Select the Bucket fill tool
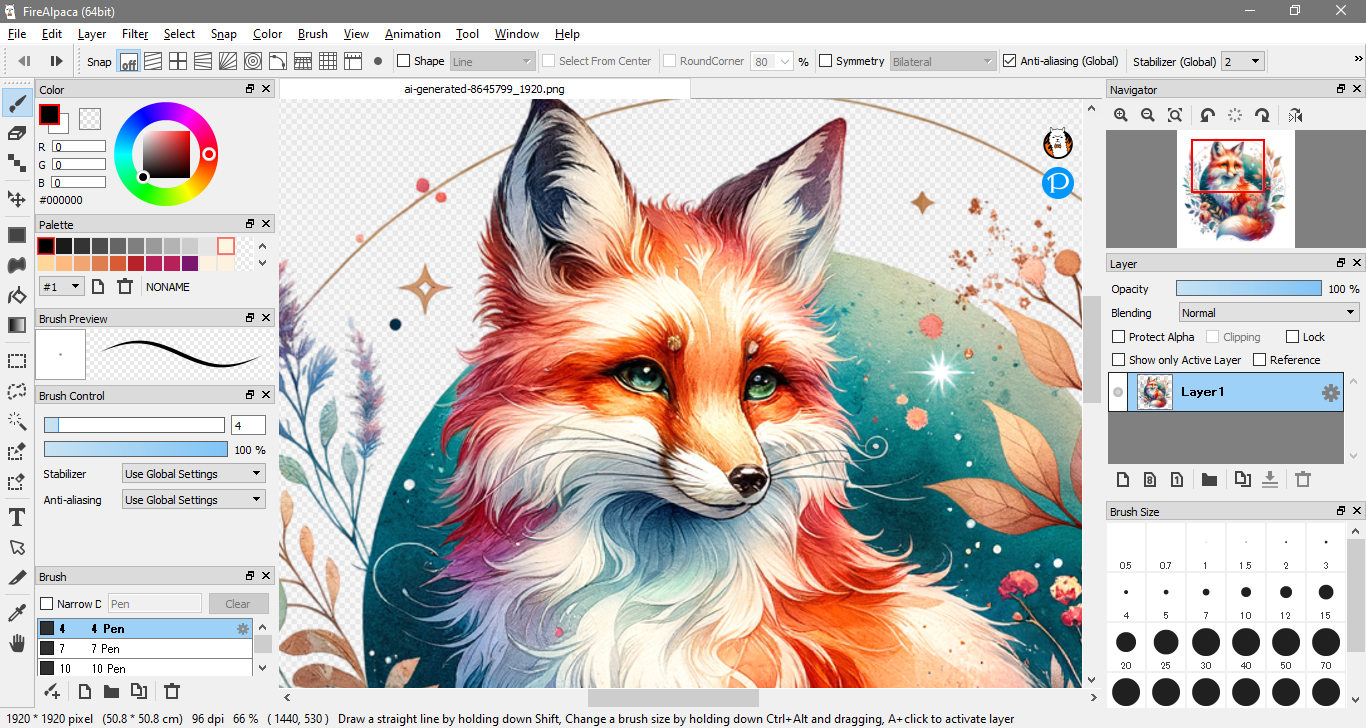The width and height of the screenshot is (1366, 728). coord(17,296)
